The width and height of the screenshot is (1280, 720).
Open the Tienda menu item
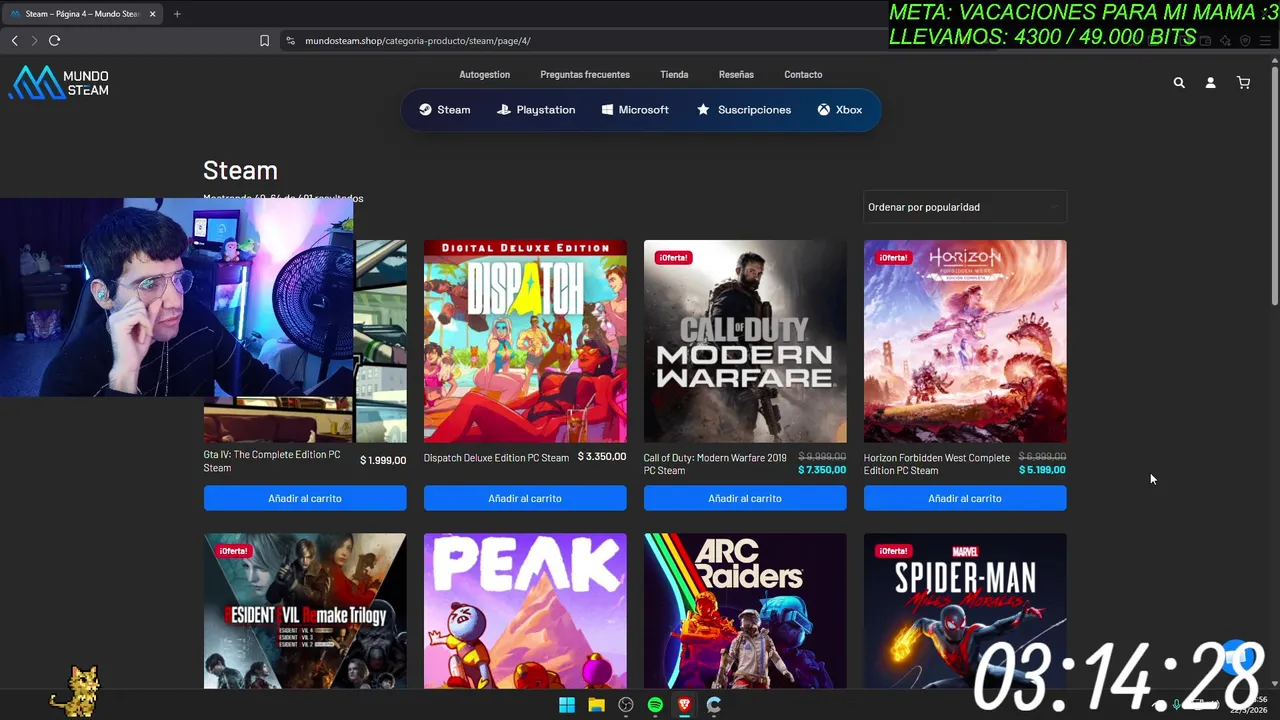point(674,75)
